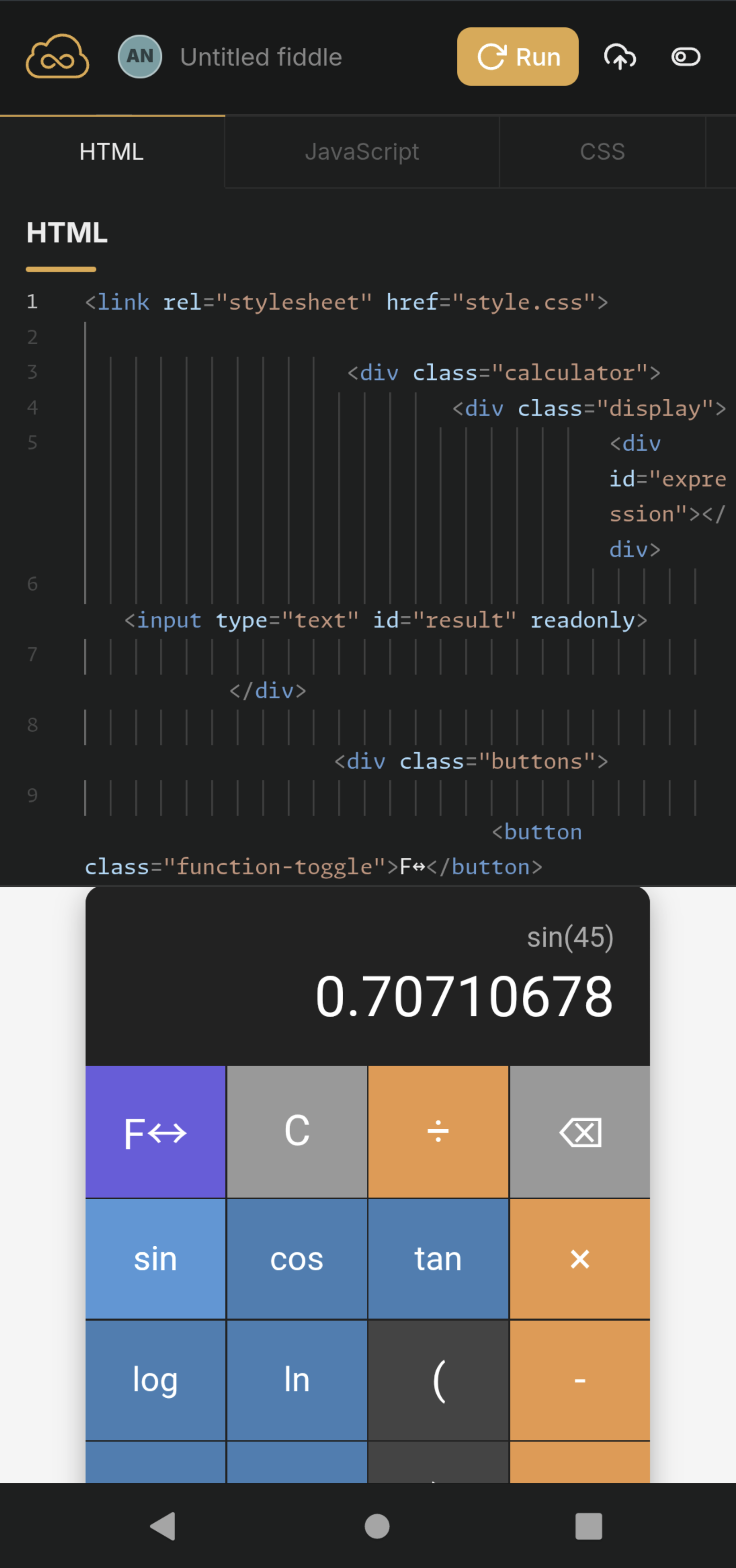The image size is (736, 1568).
Task: Switch to the JavaScript tab
Action: tap(362, 151)
